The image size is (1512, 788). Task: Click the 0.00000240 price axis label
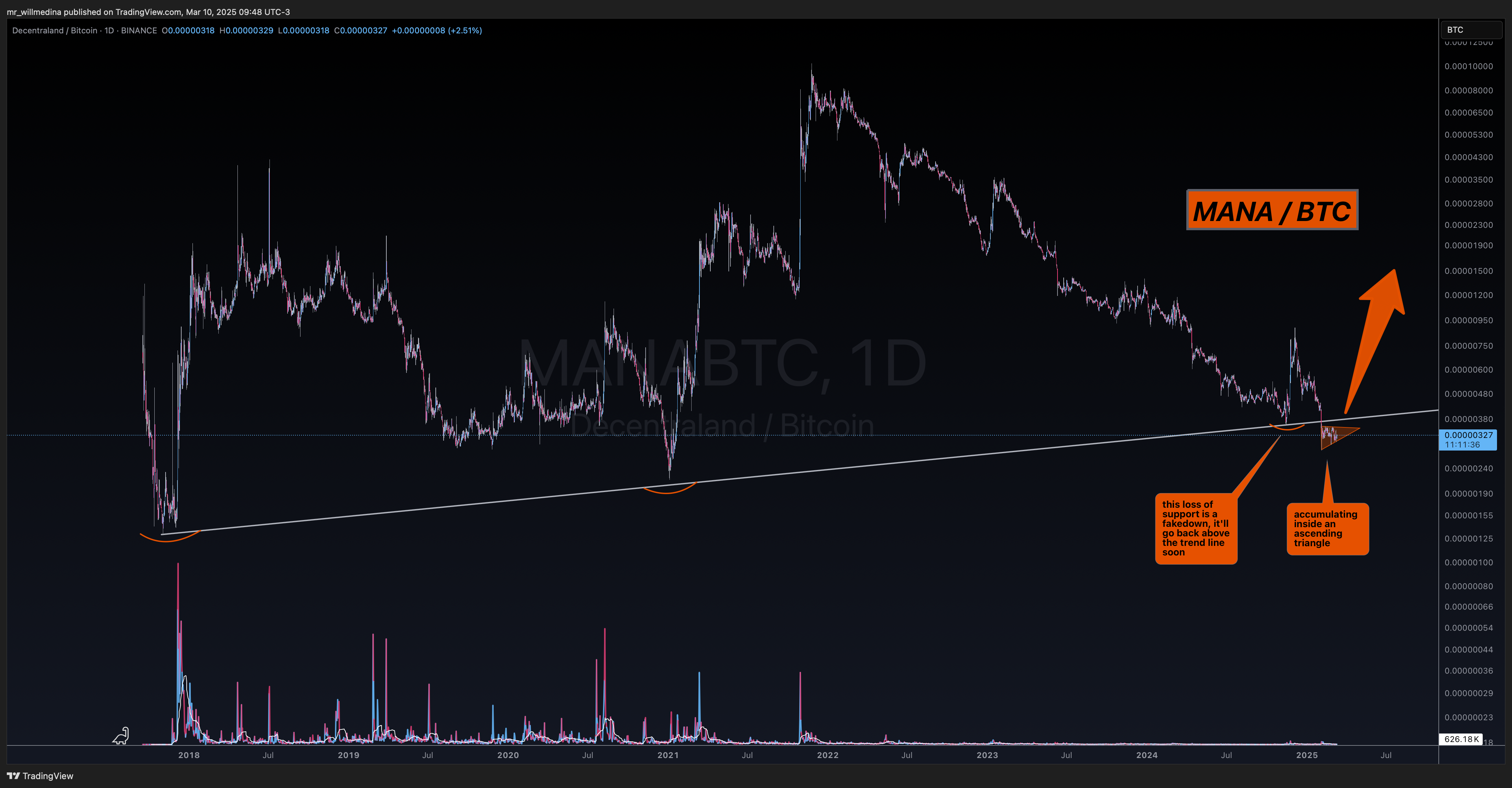coord(1469,469)
